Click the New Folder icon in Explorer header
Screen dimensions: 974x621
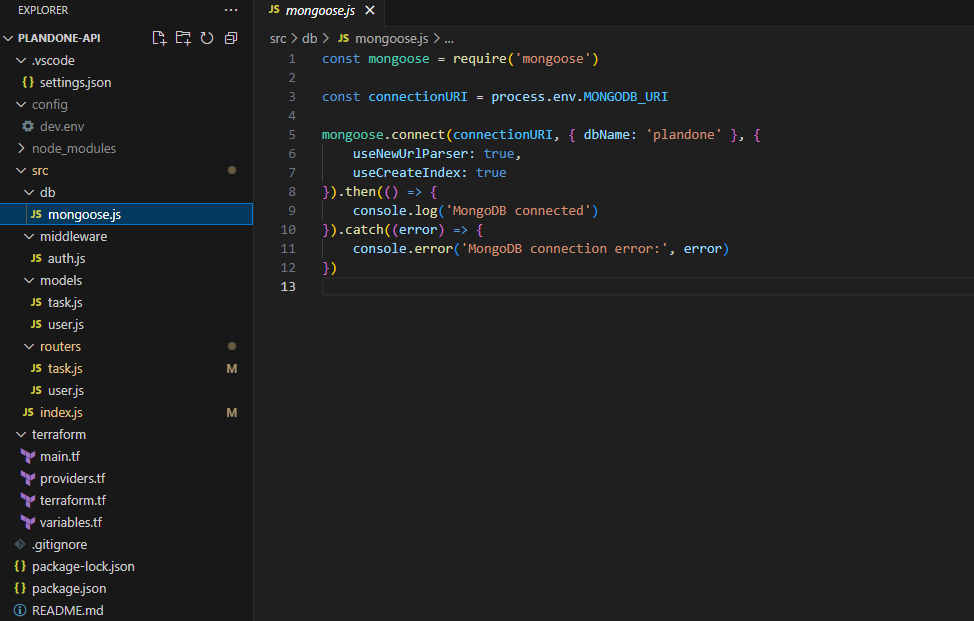click(x=183, y=38)
